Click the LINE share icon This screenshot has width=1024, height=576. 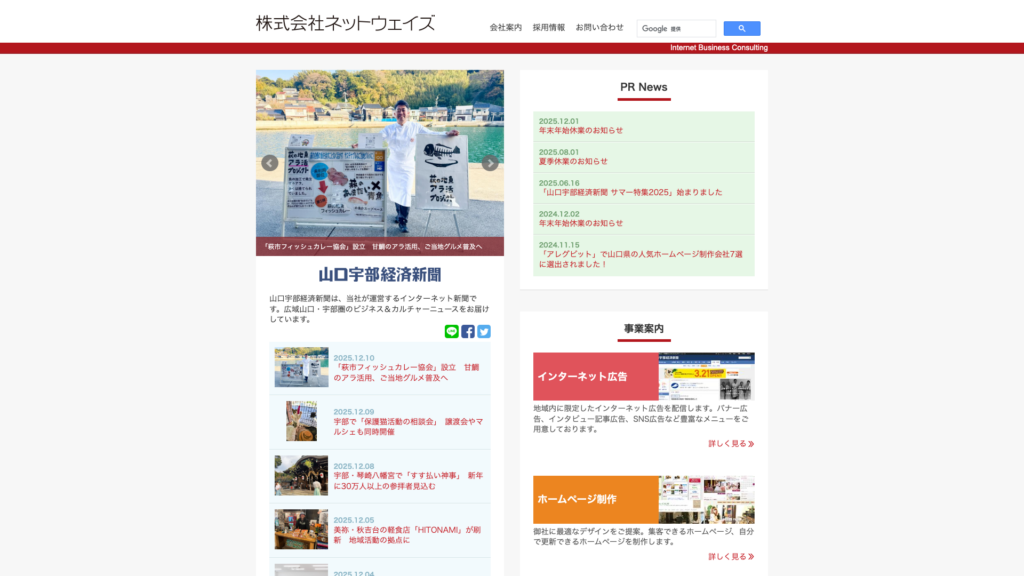452,331
